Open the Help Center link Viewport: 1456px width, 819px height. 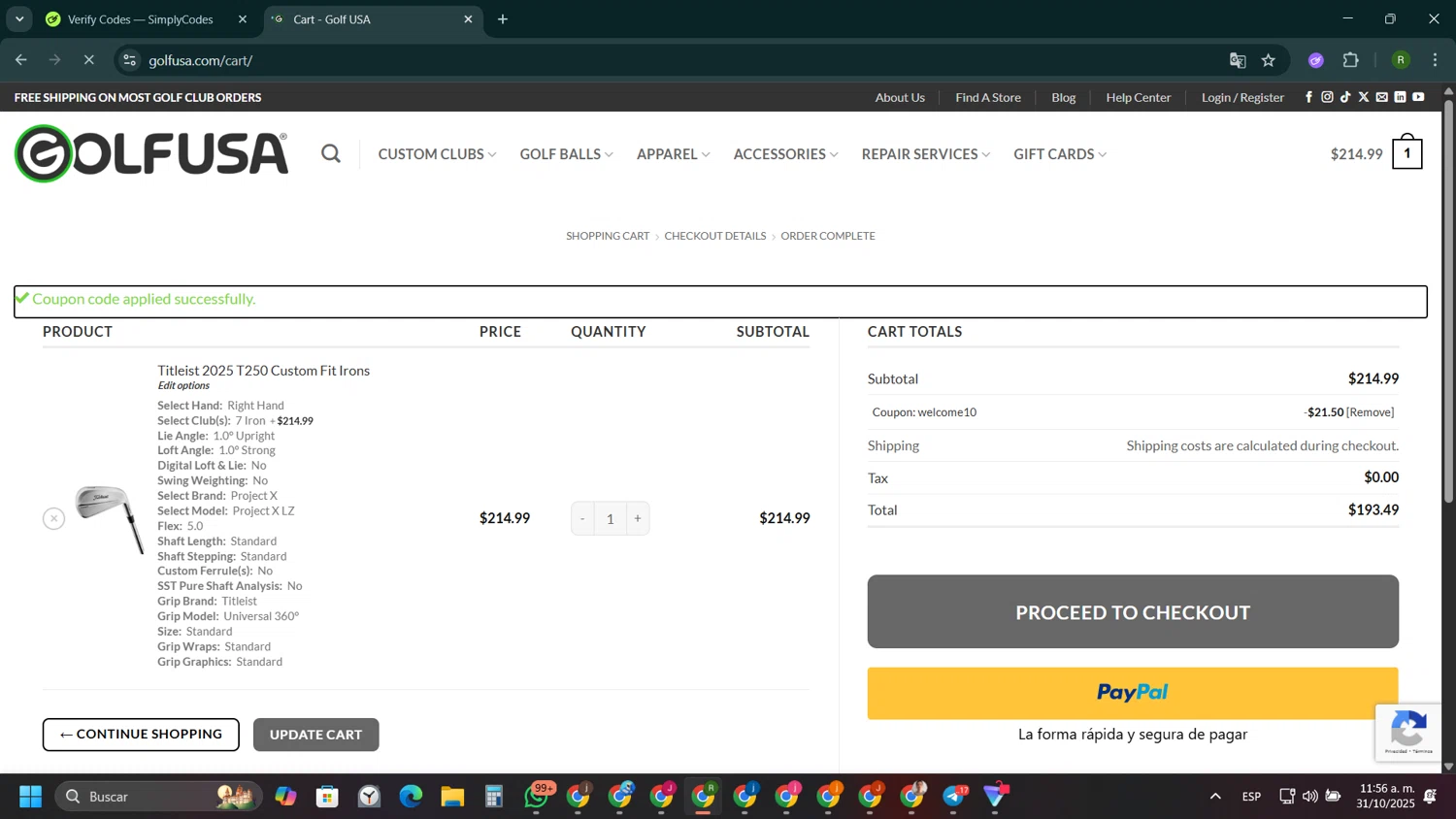[x=1139, y=97]
